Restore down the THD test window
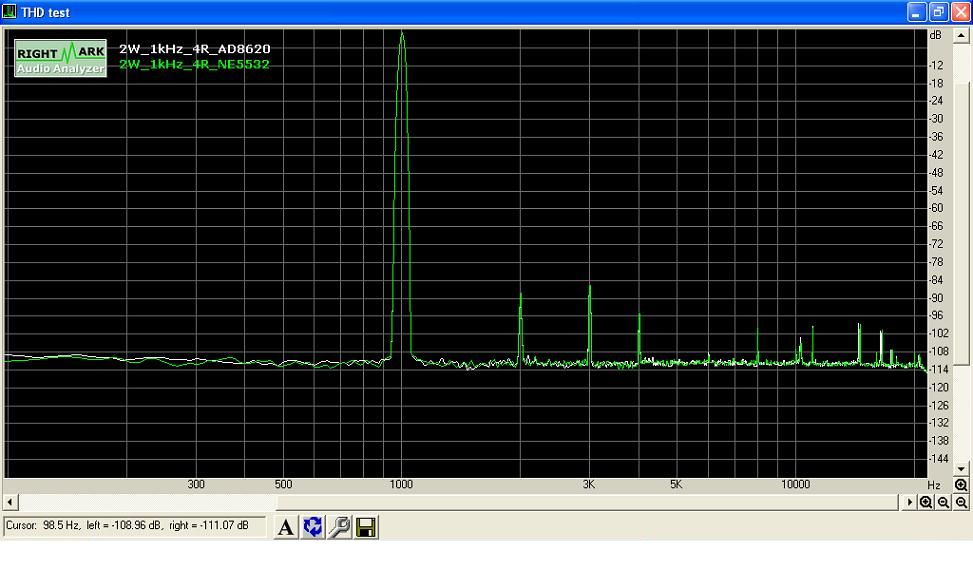Image resolution: width=973 pixels, height=570 pixels. [x=938, y=12]
